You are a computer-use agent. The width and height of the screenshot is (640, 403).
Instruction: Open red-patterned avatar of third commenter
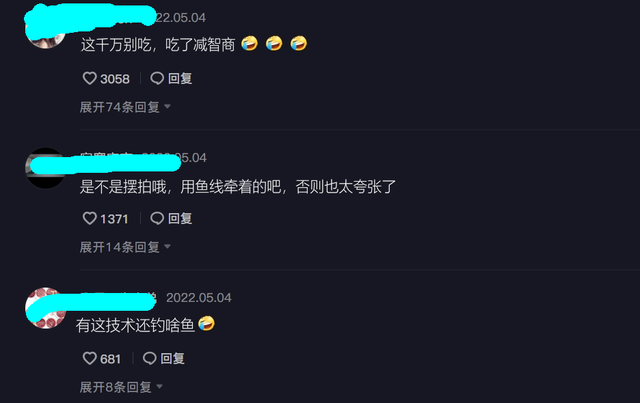(46, 308)
